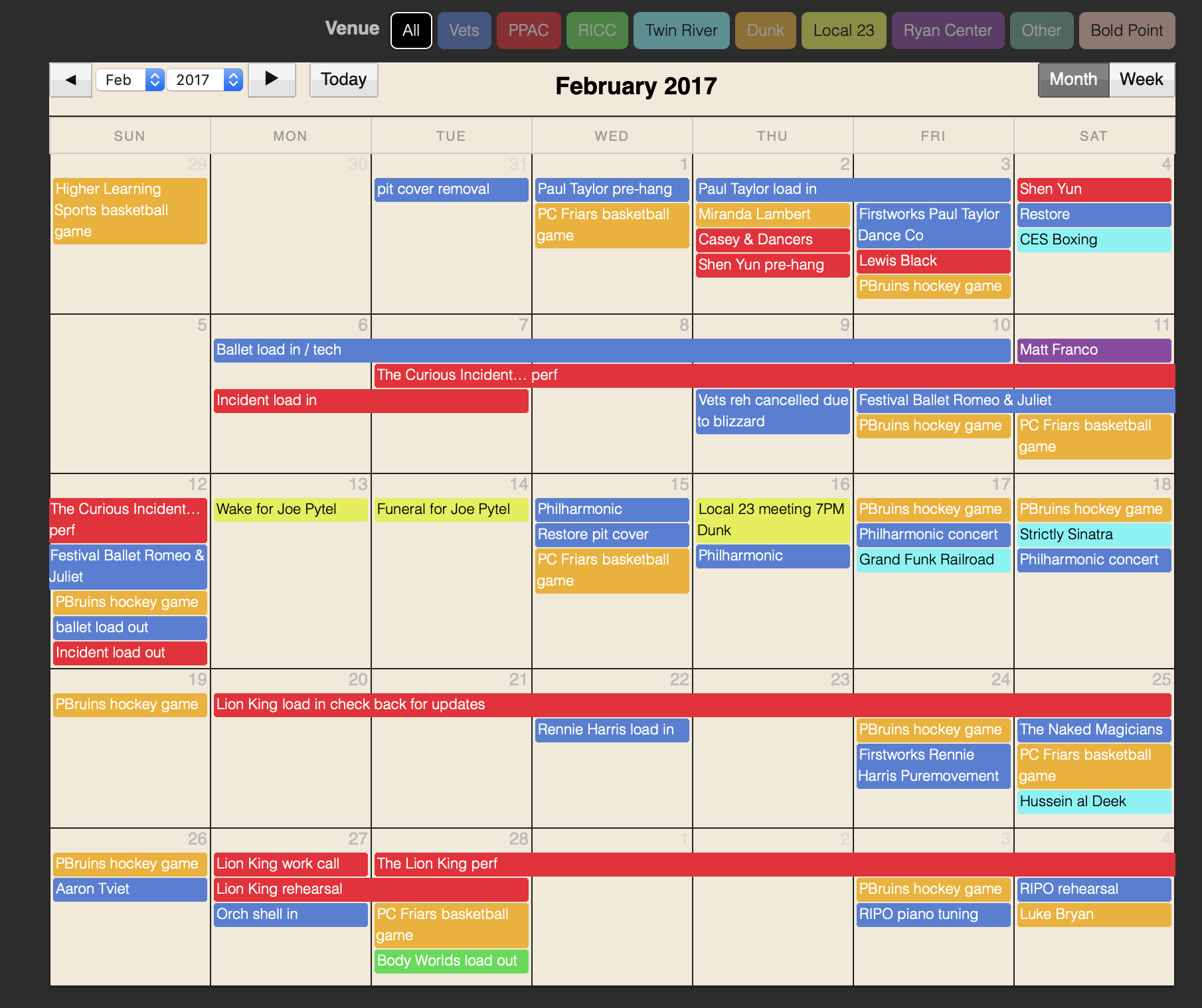1202x1008 pixels.
Task: Enable the Dunk venue filter
Action: [765, 31]
